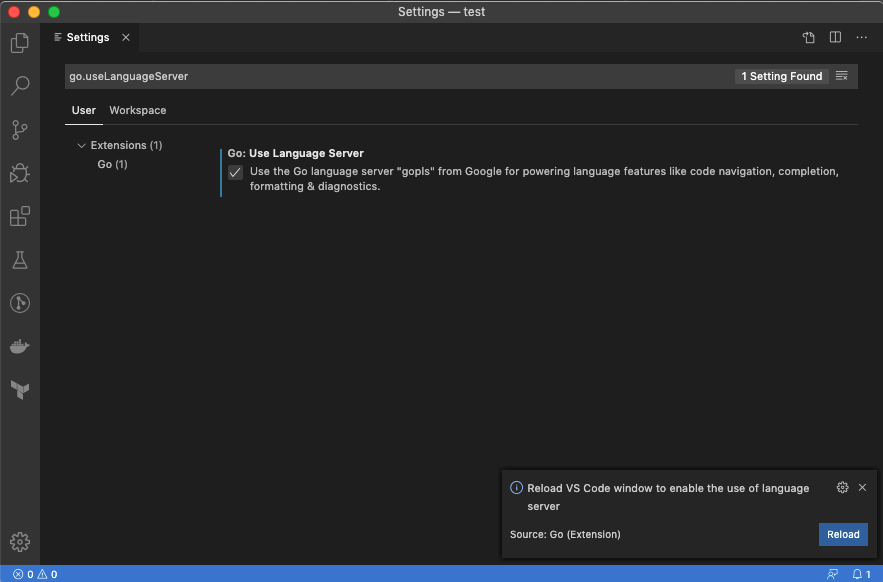
Task: Open the Run and Debug view
Action: [20, 173]
